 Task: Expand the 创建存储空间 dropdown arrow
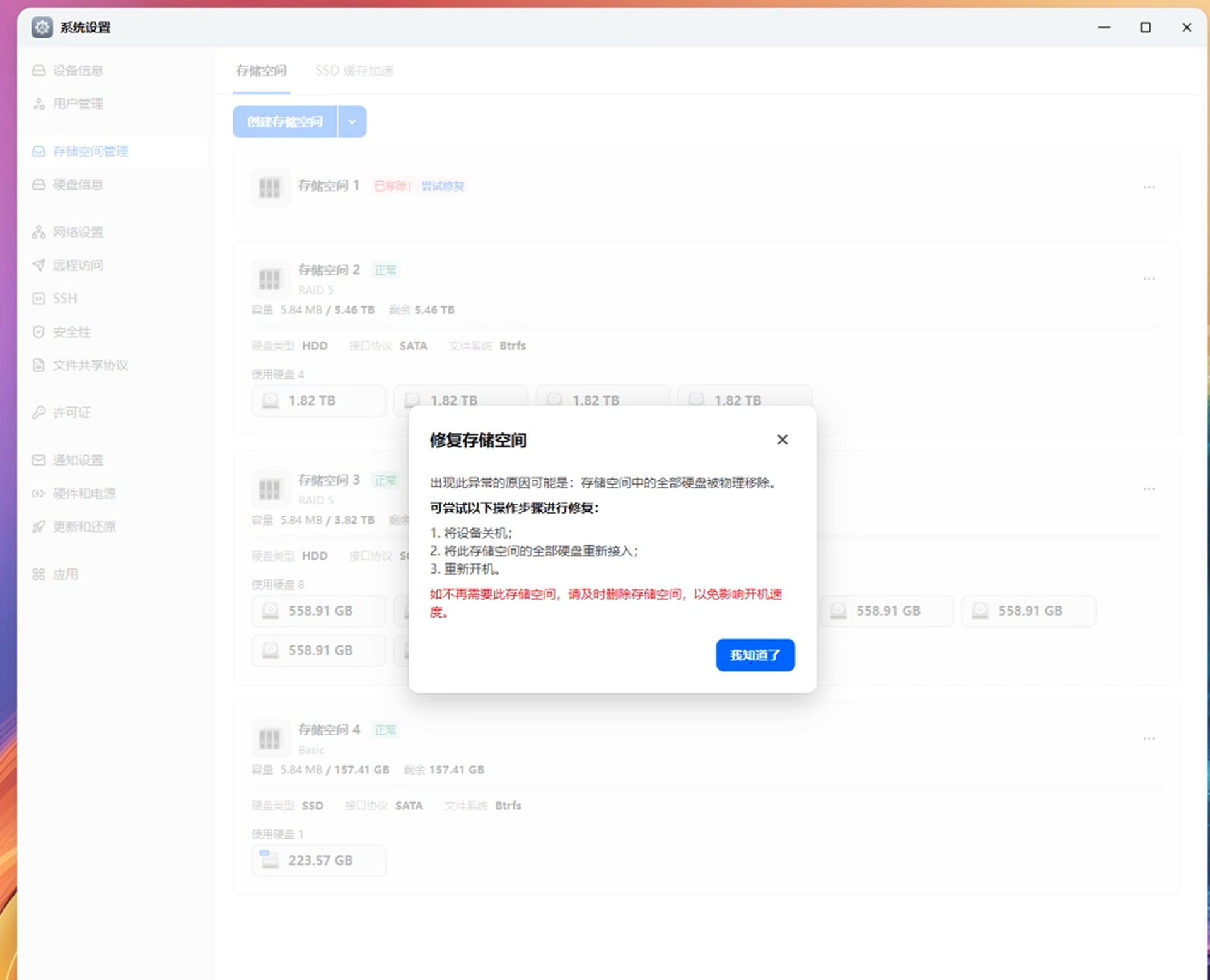pos(352,121)
